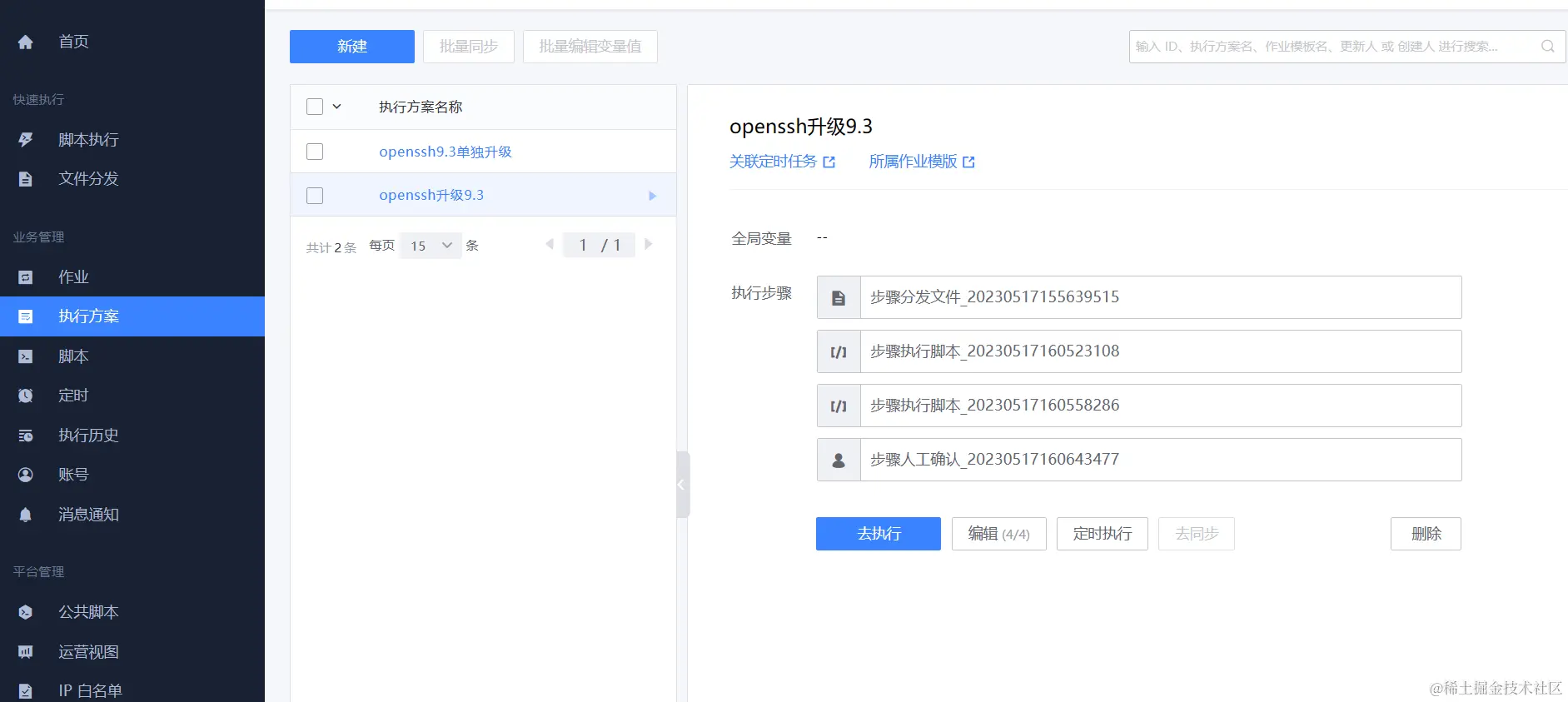The height and width of the screenshot is (702, 1568).
Task: Click the 执行方案名称 column header
Action: [x=421, y=107]
